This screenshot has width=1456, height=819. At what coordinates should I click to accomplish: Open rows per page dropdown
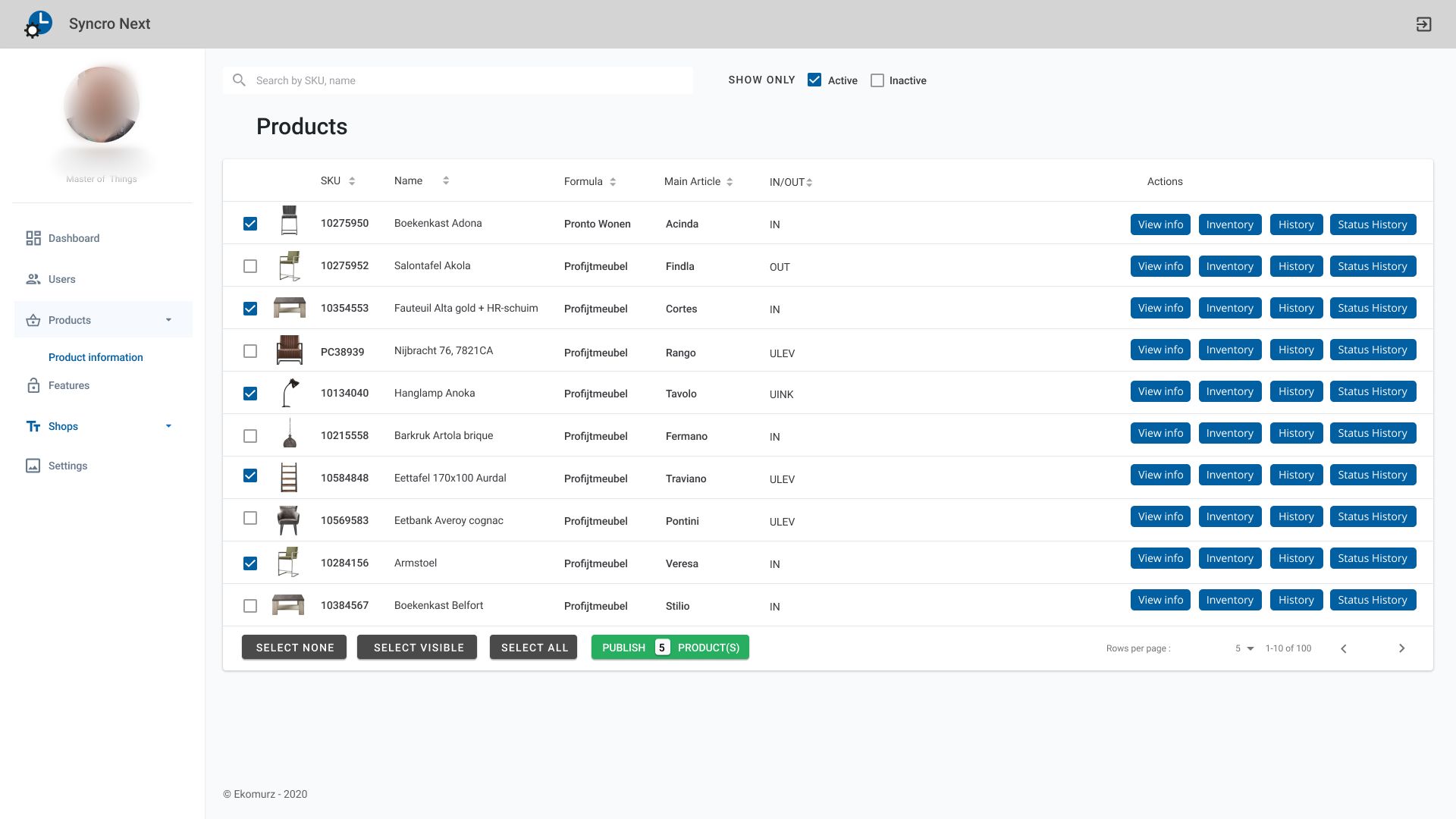click(1244, 648)
